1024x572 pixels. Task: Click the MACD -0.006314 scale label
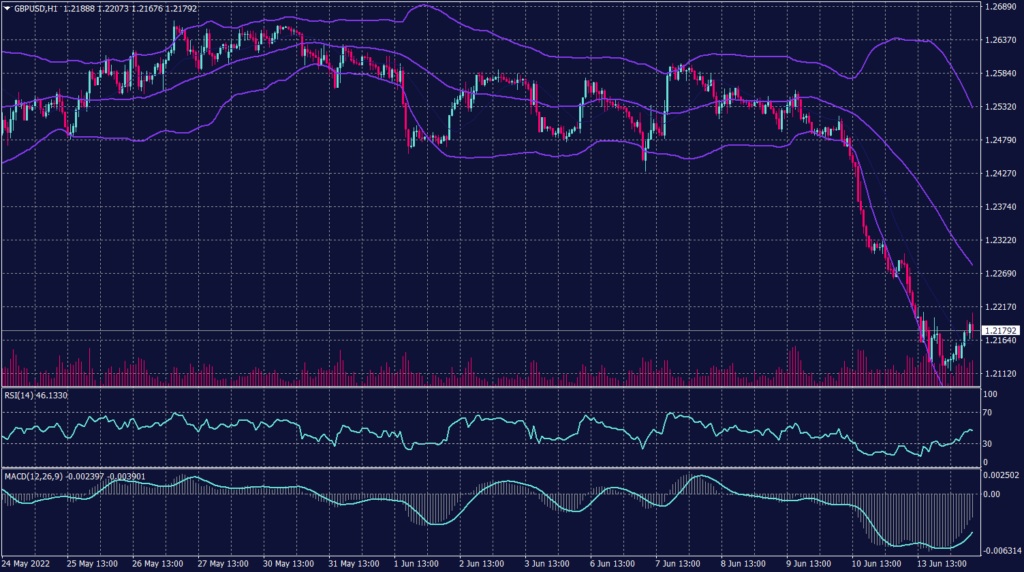coord(1000,551)
